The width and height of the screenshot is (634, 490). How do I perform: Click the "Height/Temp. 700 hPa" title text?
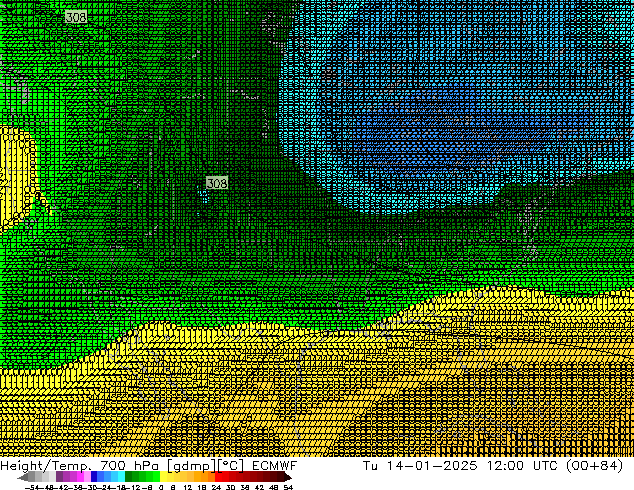(x=80, y=466)
